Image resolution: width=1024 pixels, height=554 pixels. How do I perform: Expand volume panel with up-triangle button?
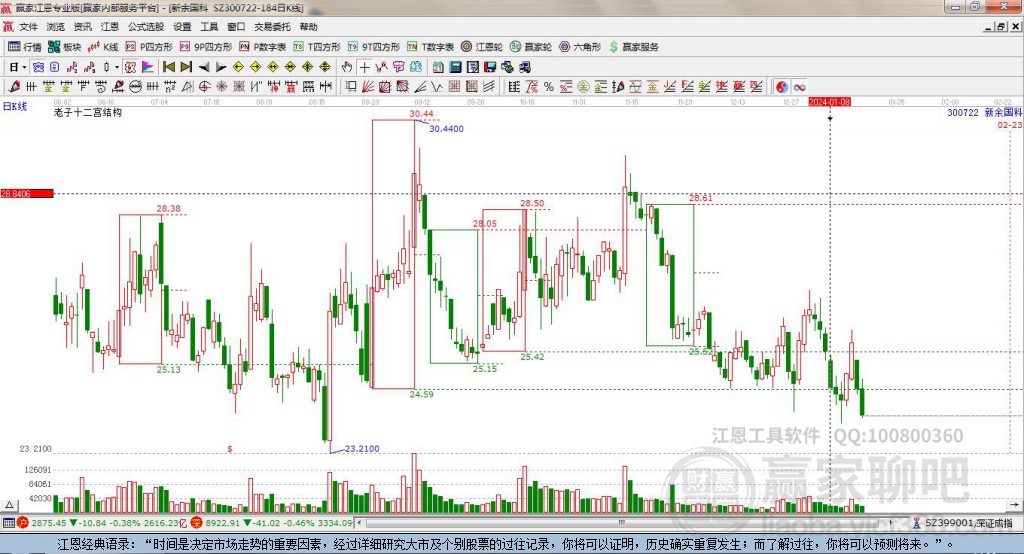coord(9,505)
